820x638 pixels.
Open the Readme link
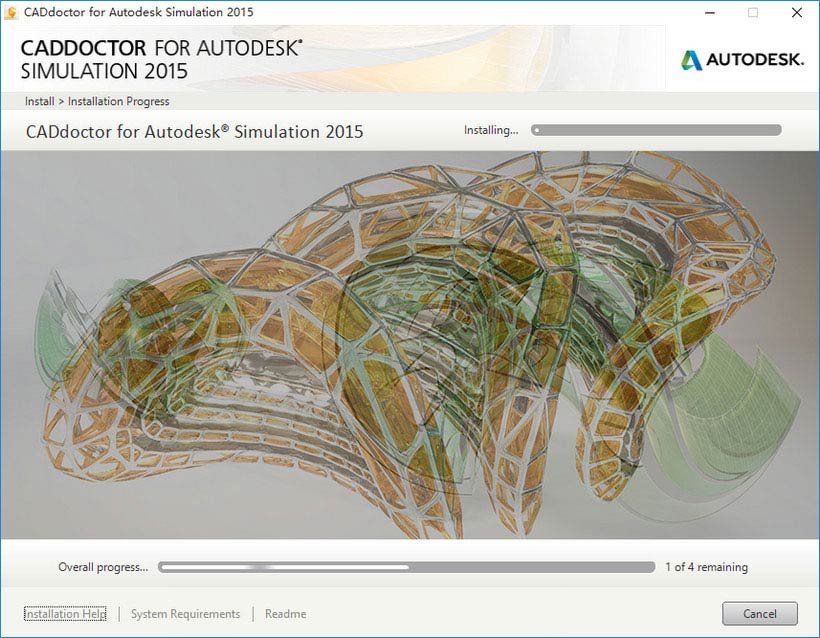coord(286,613)
